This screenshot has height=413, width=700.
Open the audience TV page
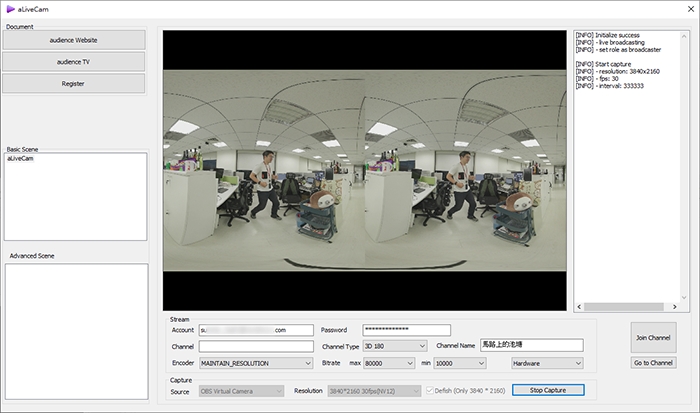point(74,61)
